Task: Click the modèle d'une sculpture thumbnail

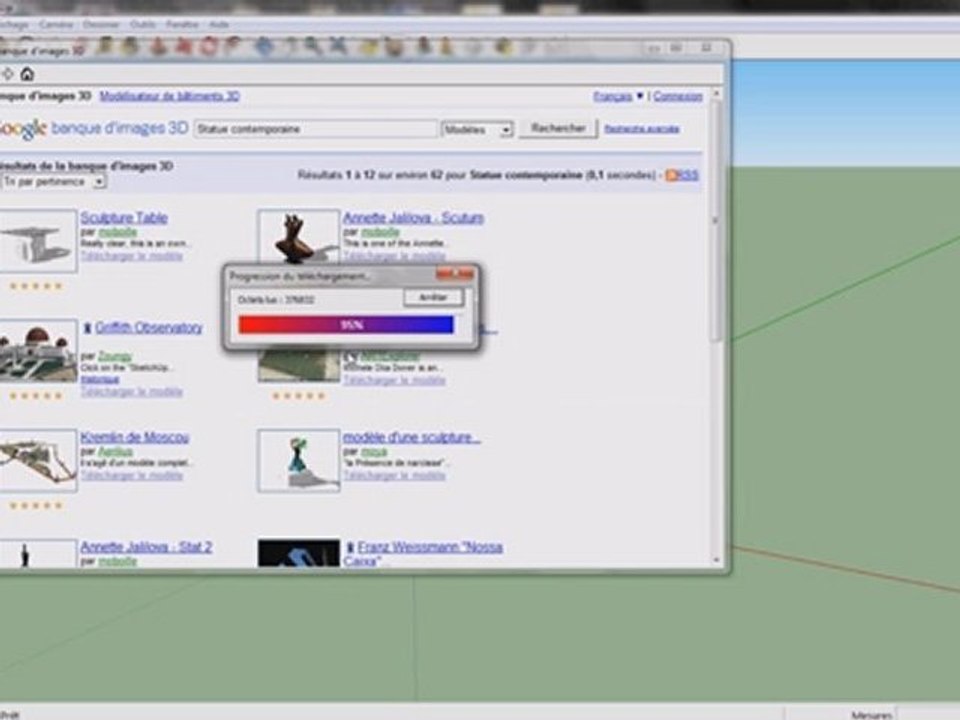Action: pyautogui.click(x=299, y=460)
